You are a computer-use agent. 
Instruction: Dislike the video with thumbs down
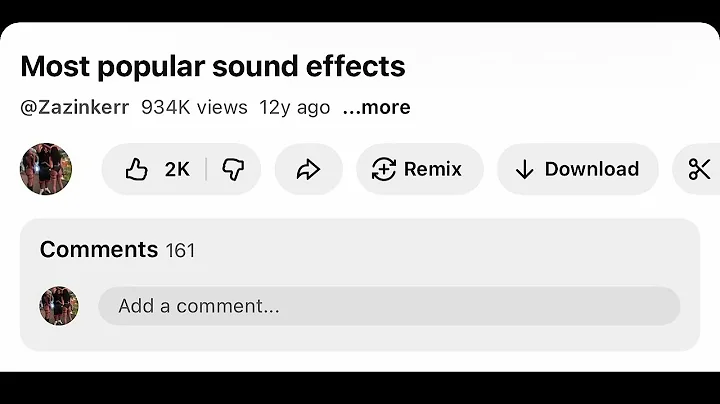pyautogui.click(x=232, y=169)
